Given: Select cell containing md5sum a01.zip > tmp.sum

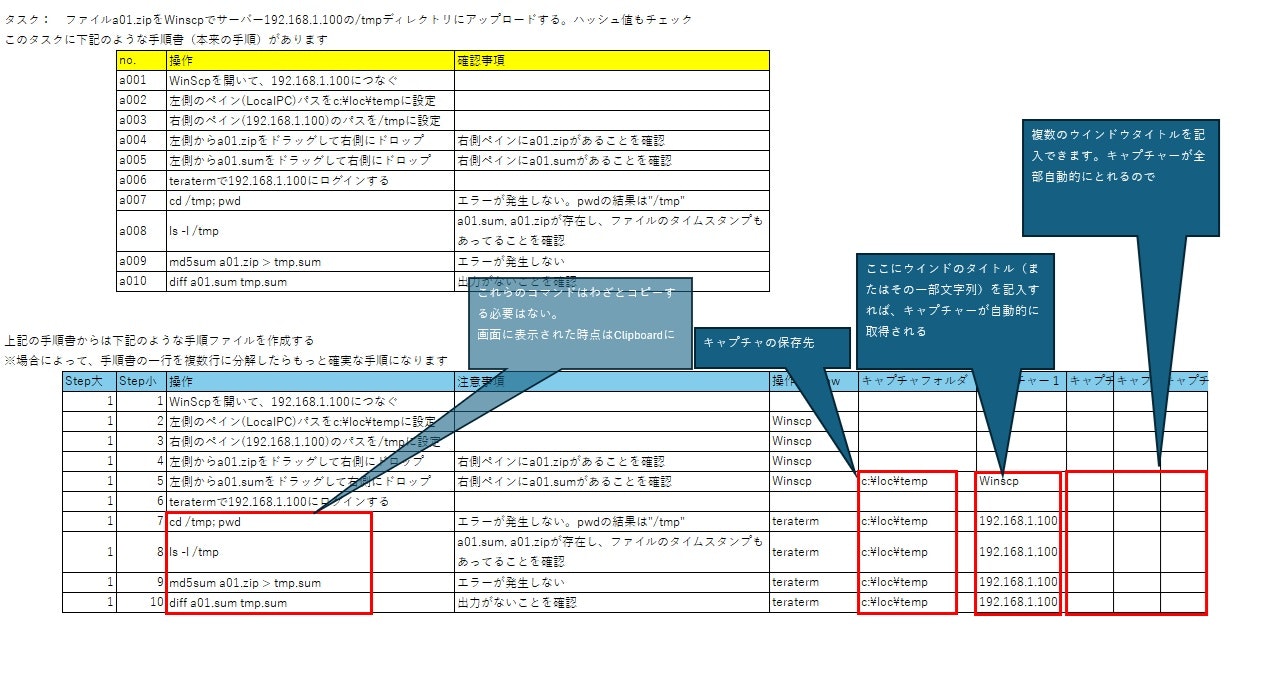Looking at the screenshot, I should point(250,581).
